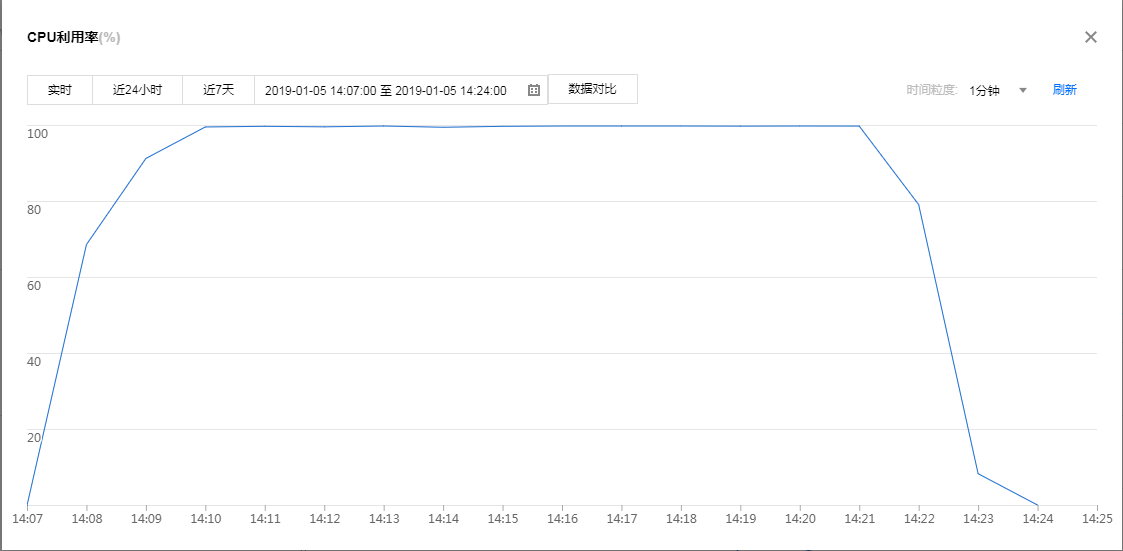Click the data point at 14:17 on the line
Screen dimensions: 1123x551
[x=622, y=126]
